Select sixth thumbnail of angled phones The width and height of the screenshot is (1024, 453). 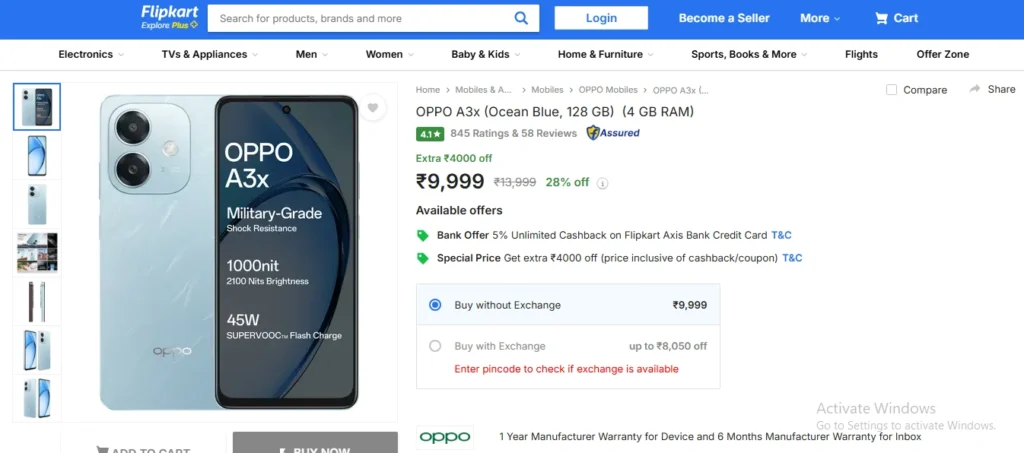click(x=37, y=351)
